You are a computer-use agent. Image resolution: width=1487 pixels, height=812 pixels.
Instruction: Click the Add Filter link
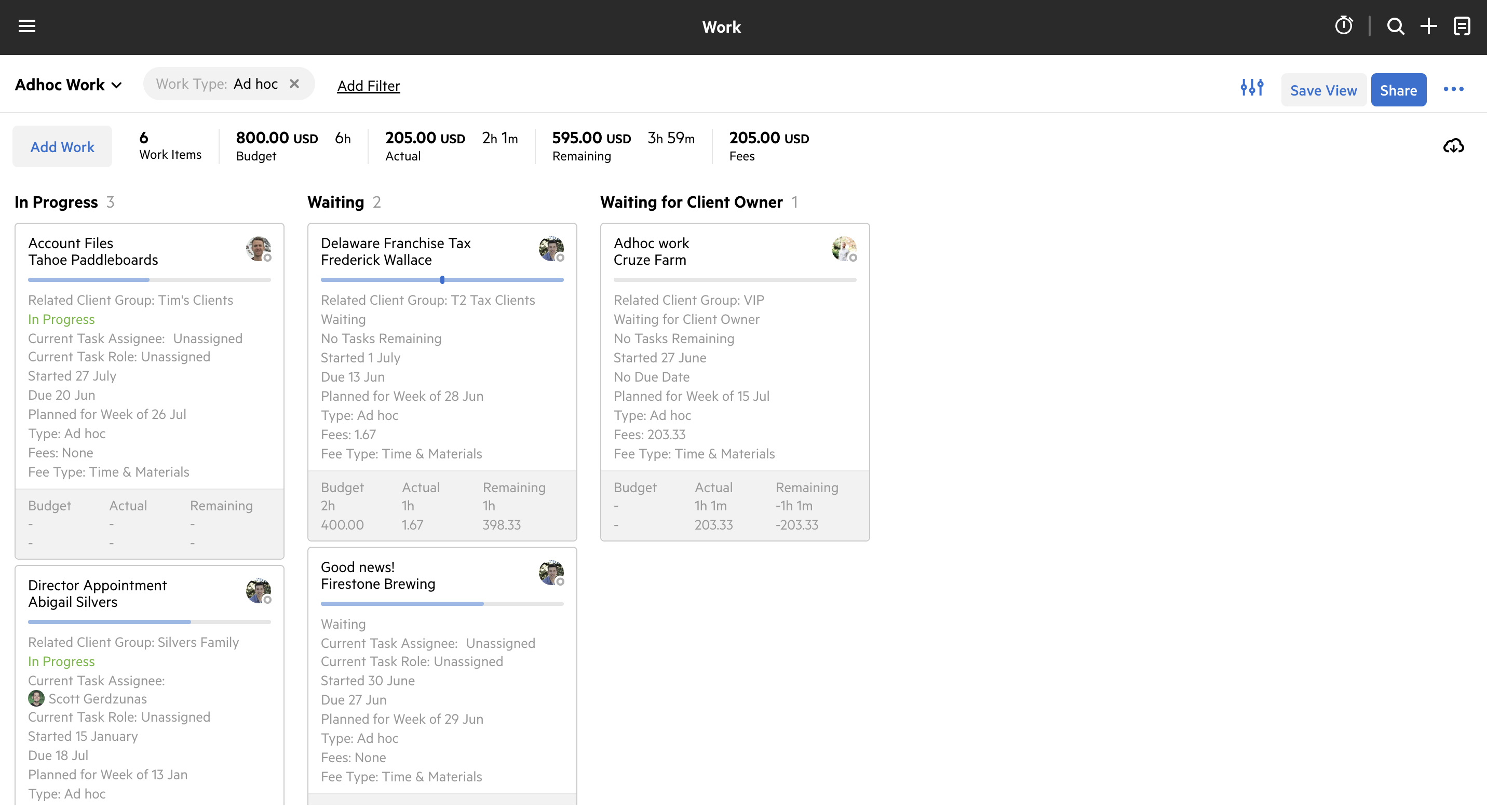point(368,86)
